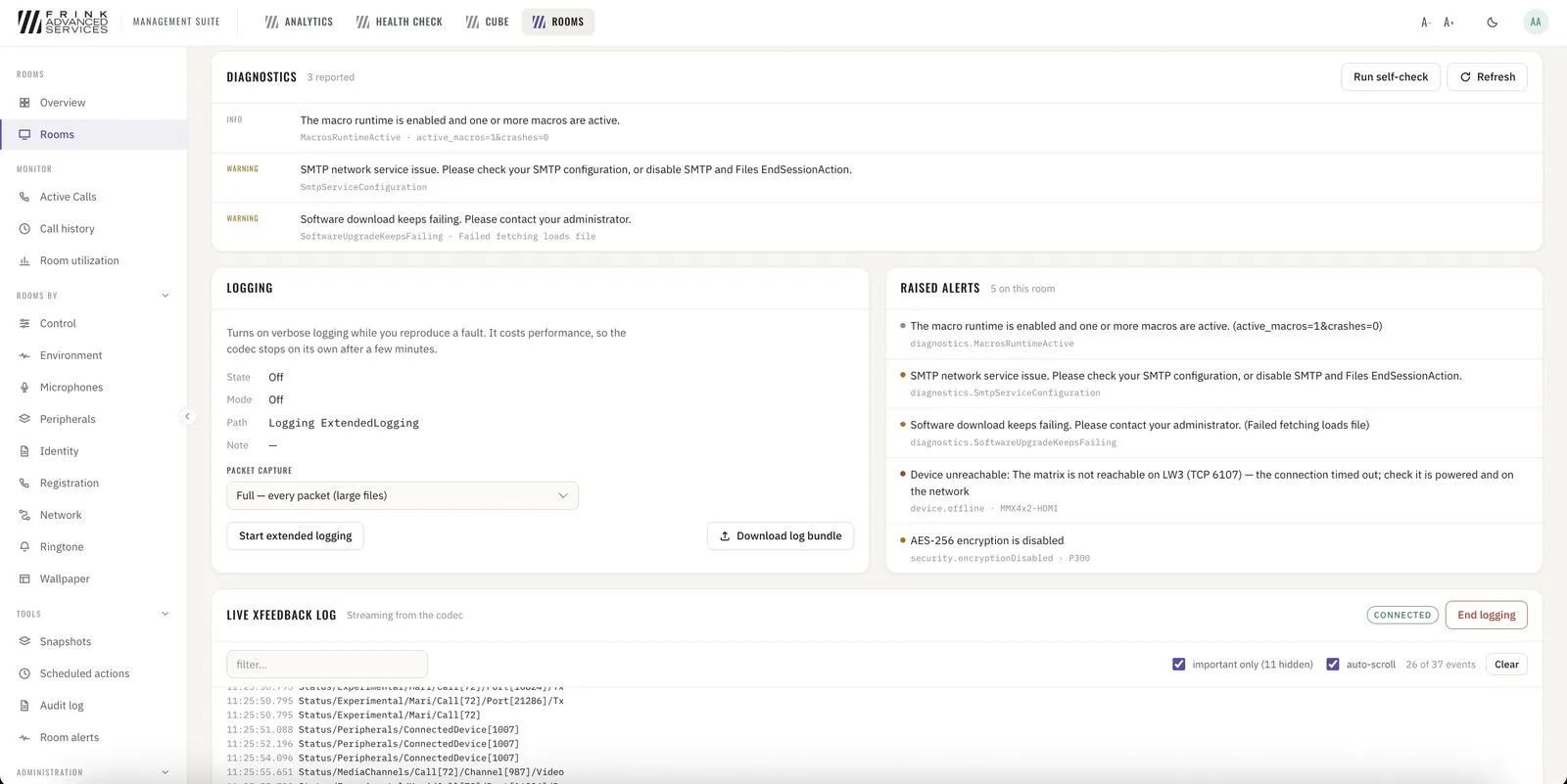Click the Active Calls phone icon
1567x784 pixels.
point(24,197)
